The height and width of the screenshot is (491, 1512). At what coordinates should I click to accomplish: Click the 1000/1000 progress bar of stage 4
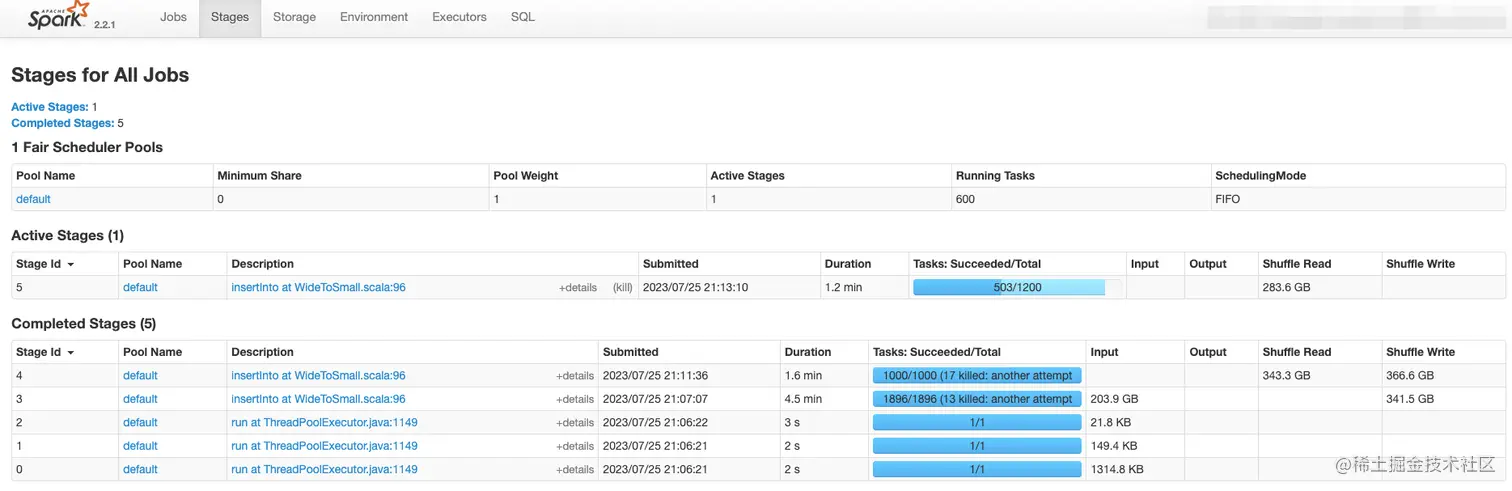[977, 376]
